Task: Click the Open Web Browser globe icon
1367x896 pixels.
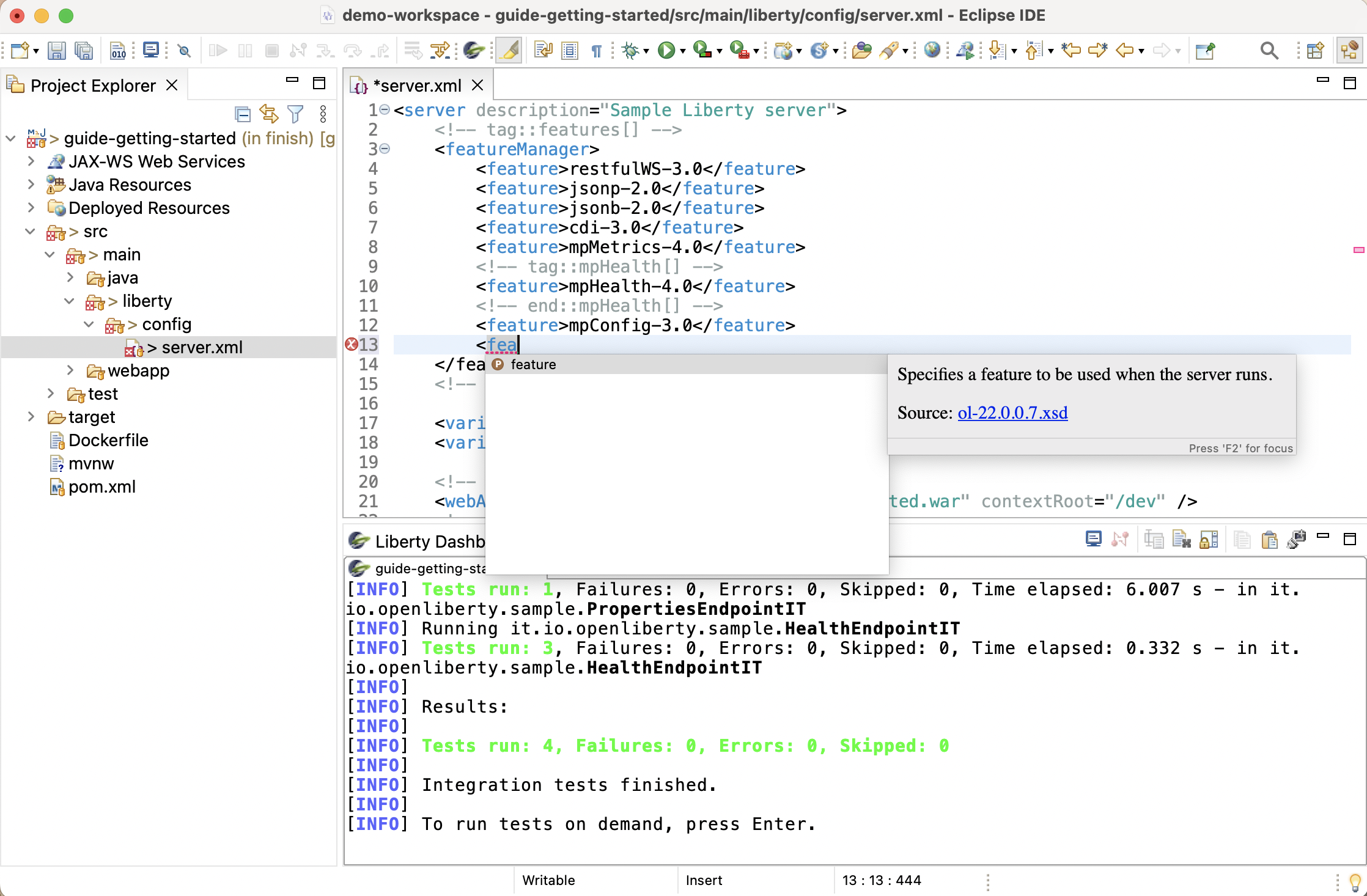Action: (932, 50)
